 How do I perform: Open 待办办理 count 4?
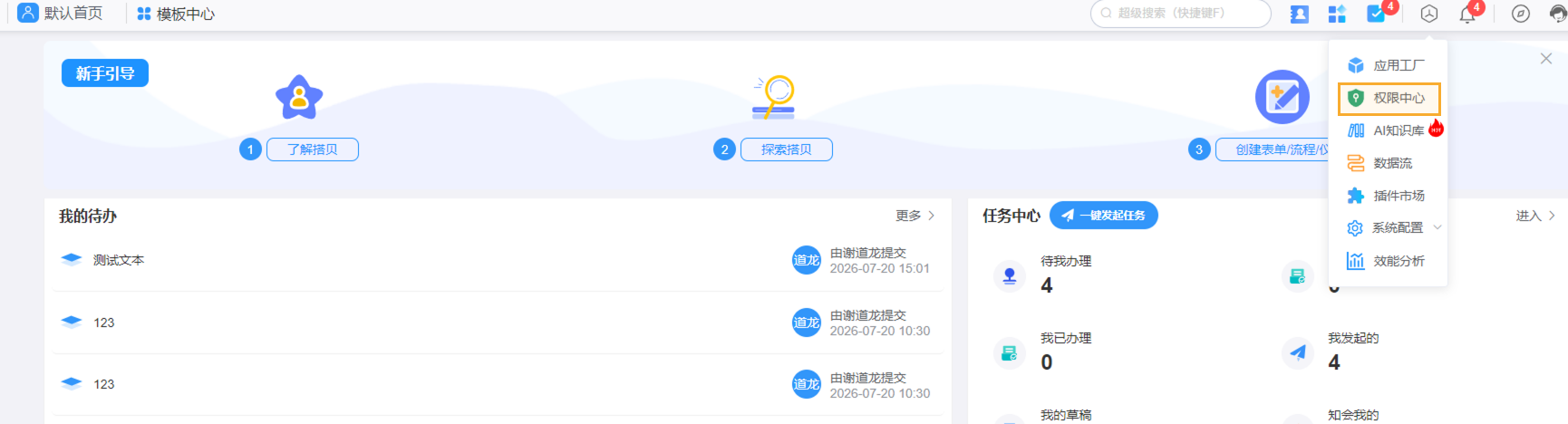pyautogui.click(x=1047, y=285)
